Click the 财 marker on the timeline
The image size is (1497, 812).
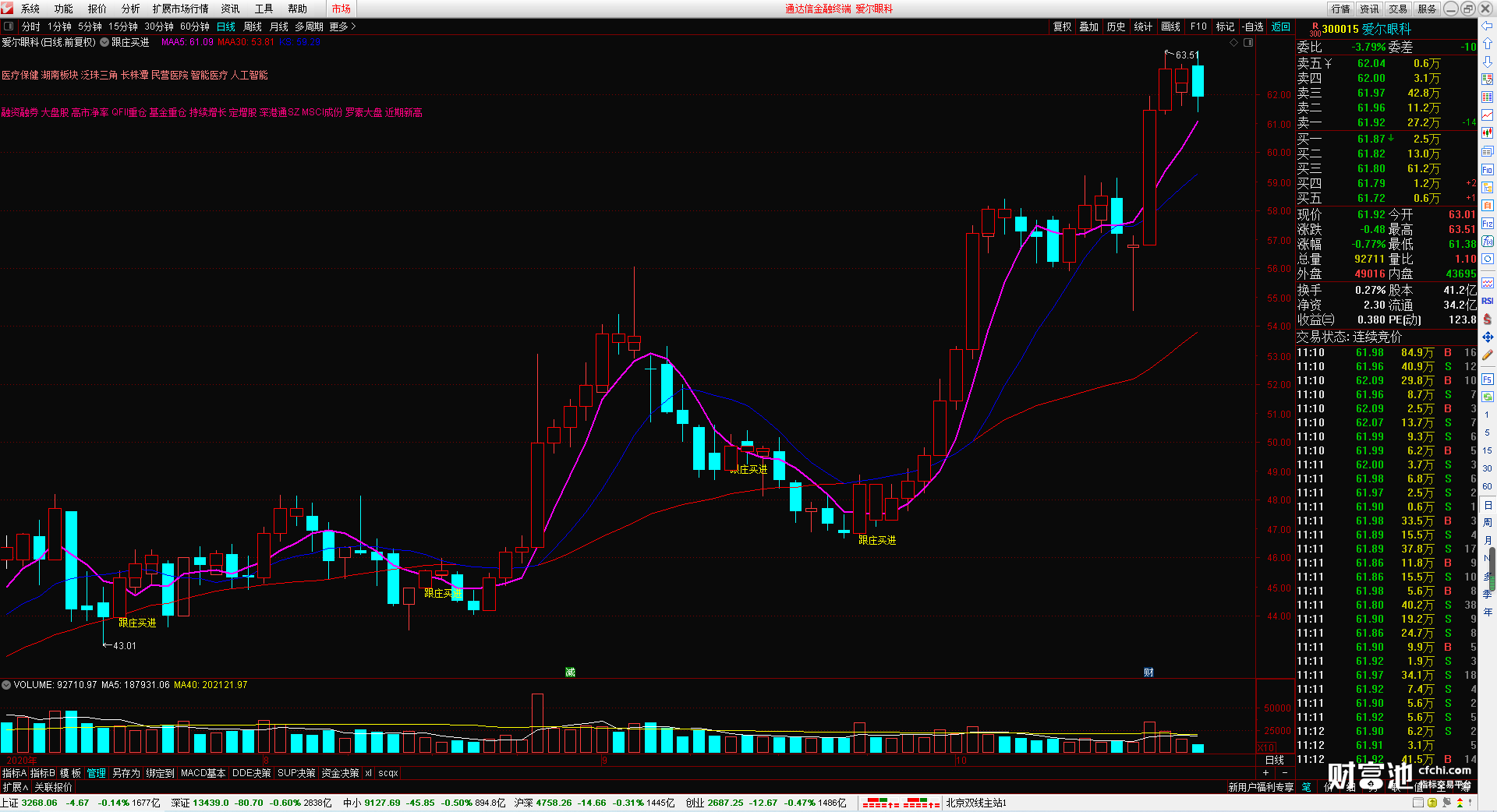coord(1148,672)
